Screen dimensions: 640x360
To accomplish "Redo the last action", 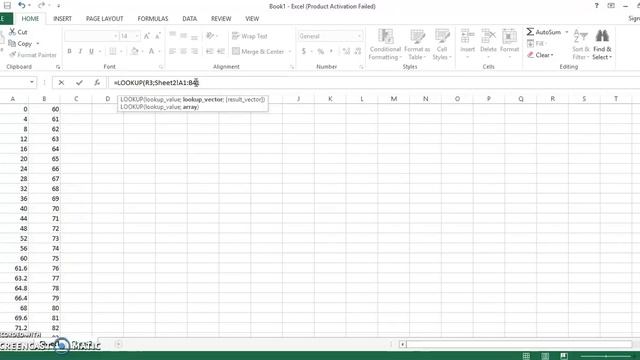I will tap(41, 6).
